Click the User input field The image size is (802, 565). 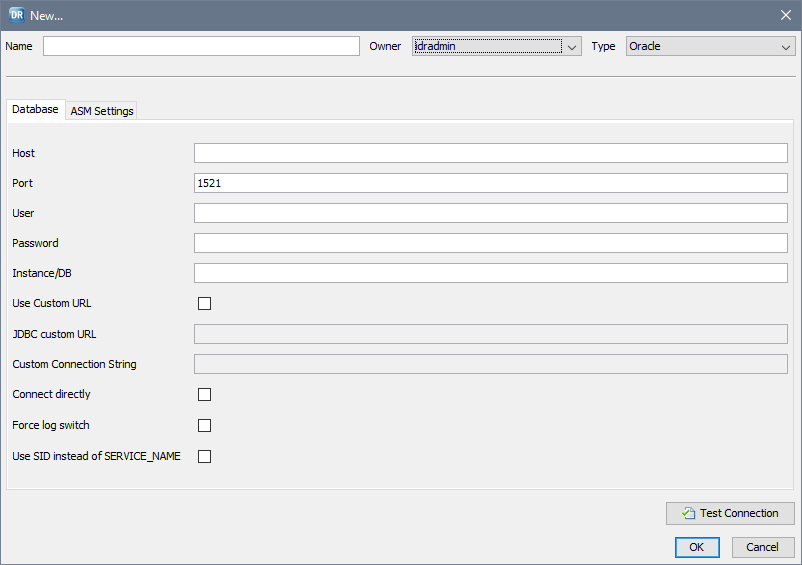[x=490, y=213]
